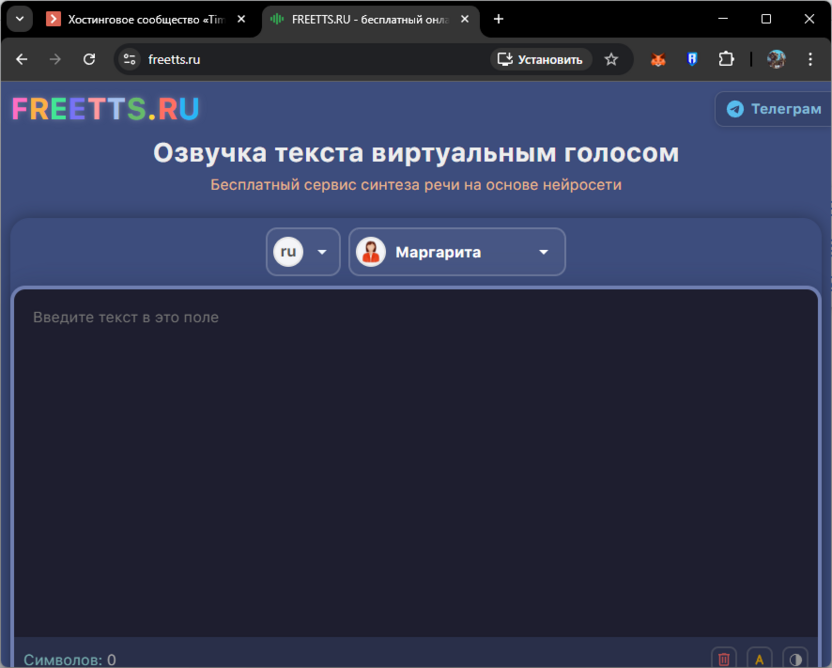Open the MetaMask extension icon
Screen dimensions: 832x668
[658, 59]
